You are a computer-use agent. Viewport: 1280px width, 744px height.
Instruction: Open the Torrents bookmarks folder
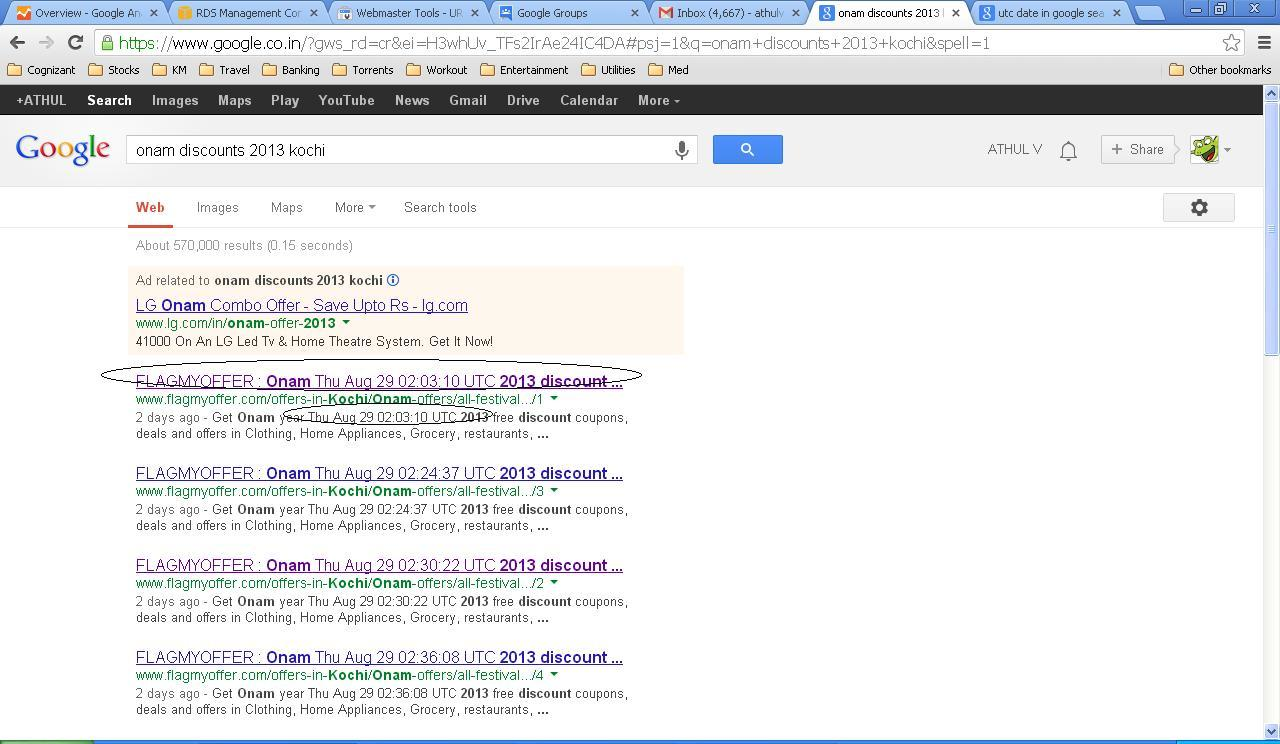tap(362, 70)
